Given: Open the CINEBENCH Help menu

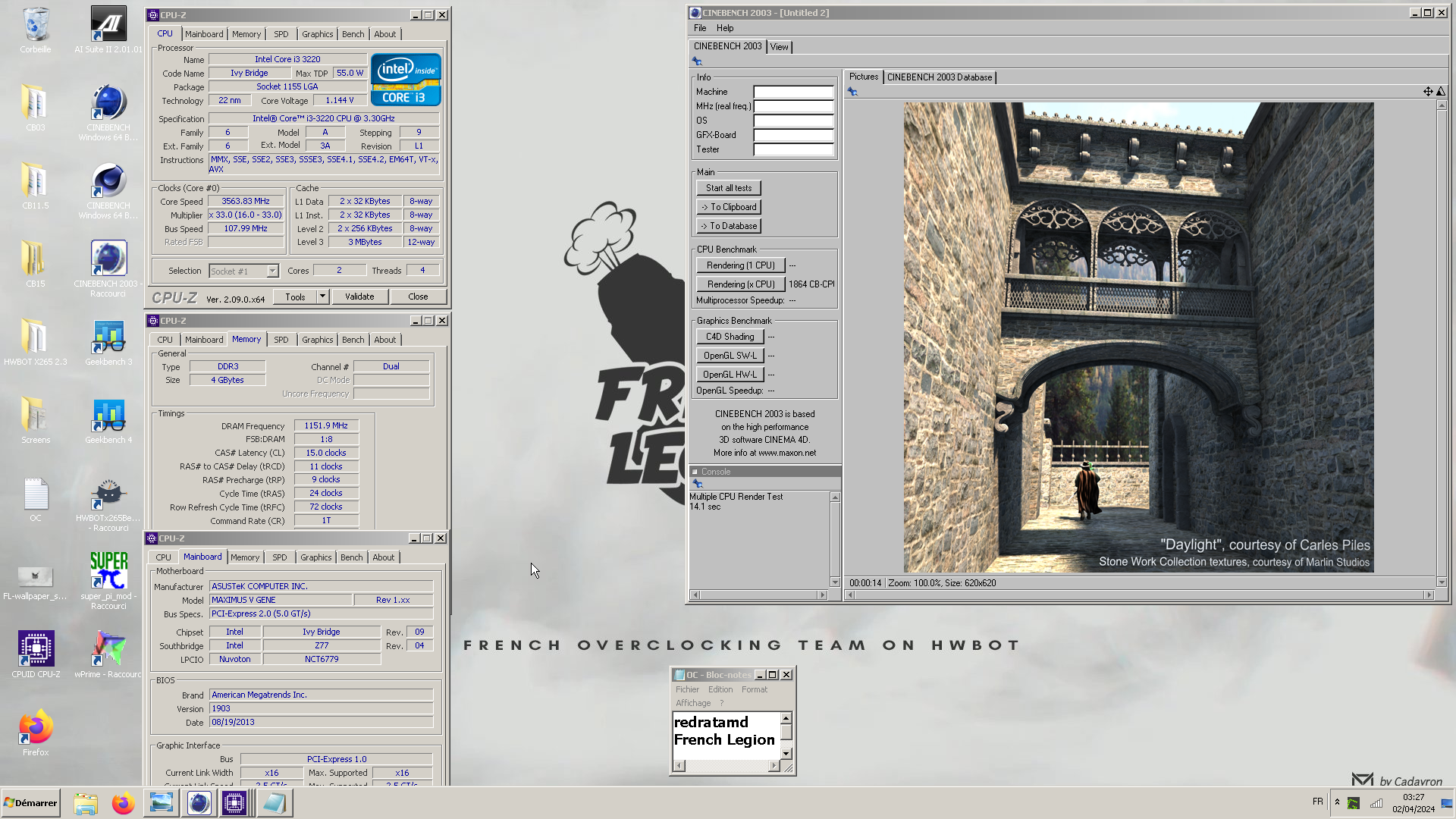Looking at the screenshot, I should pyautogui.click(x=725, y=28).
